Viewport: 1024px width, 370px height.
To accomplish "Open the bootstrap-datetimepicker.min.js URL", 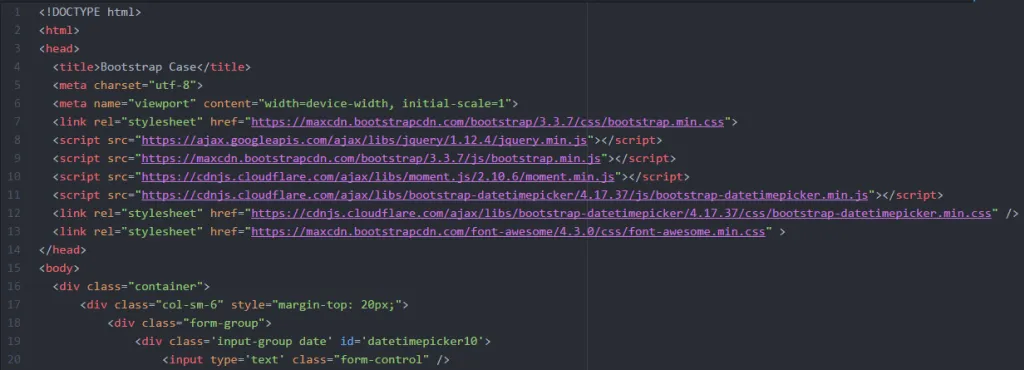I will (x=504, y=194).
